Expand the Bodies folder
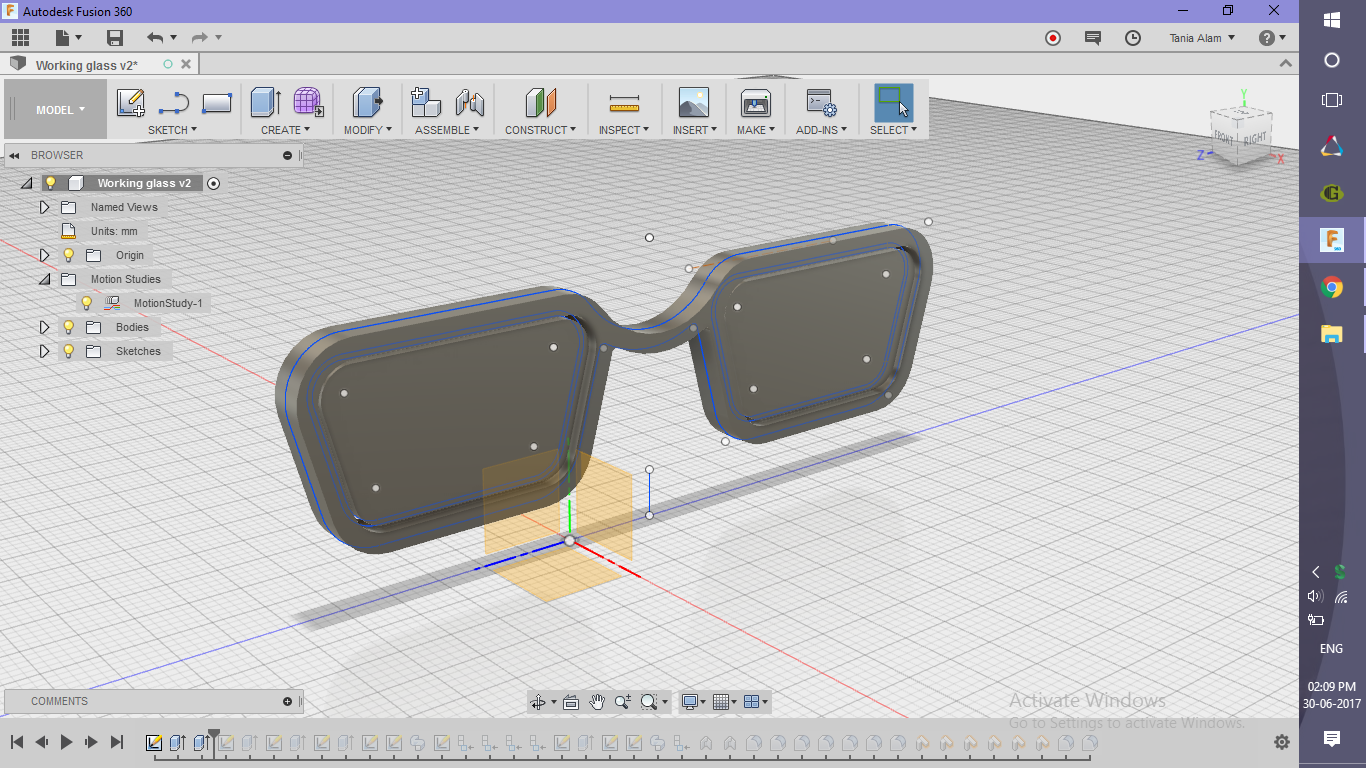 tap(44, 327)
